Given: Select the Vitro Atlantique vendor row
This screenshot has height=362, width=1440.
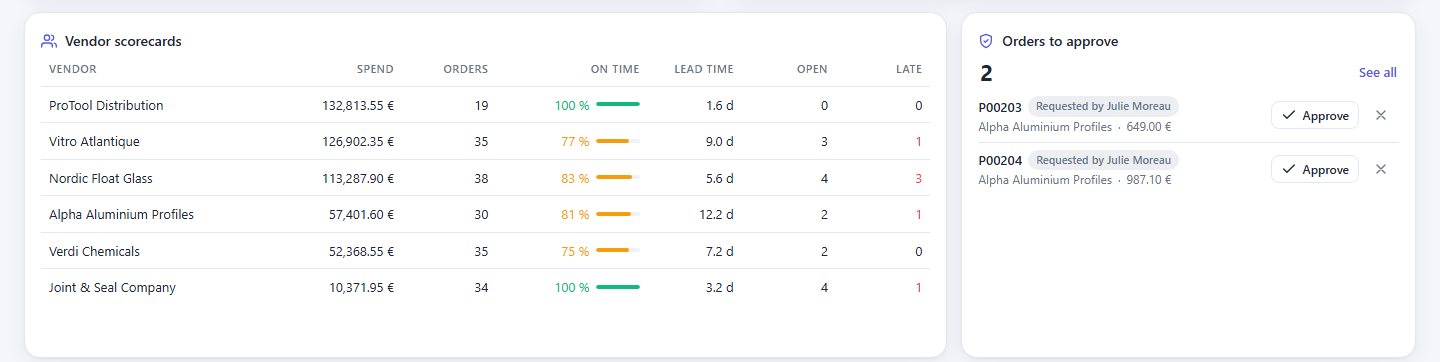Looking at the screenshot, I should (x=485, y=142).
